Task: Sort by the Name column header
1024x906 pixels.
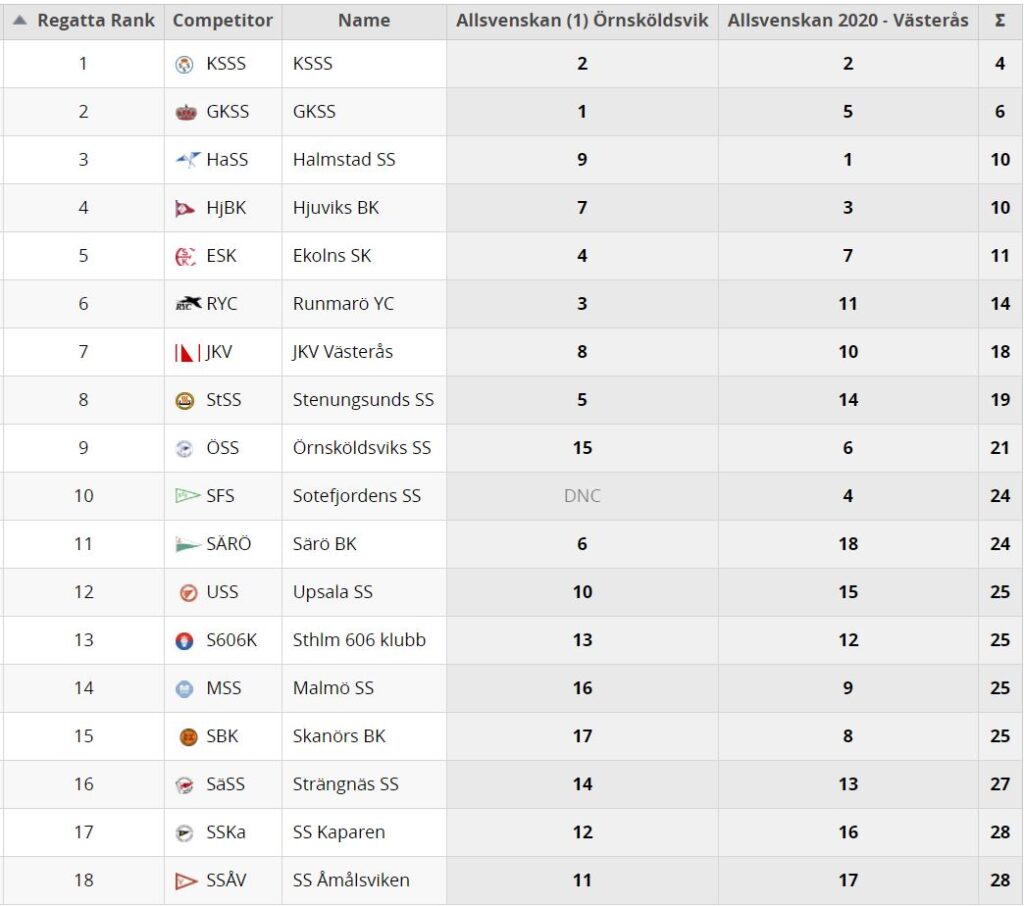Action: click(364, 21)
